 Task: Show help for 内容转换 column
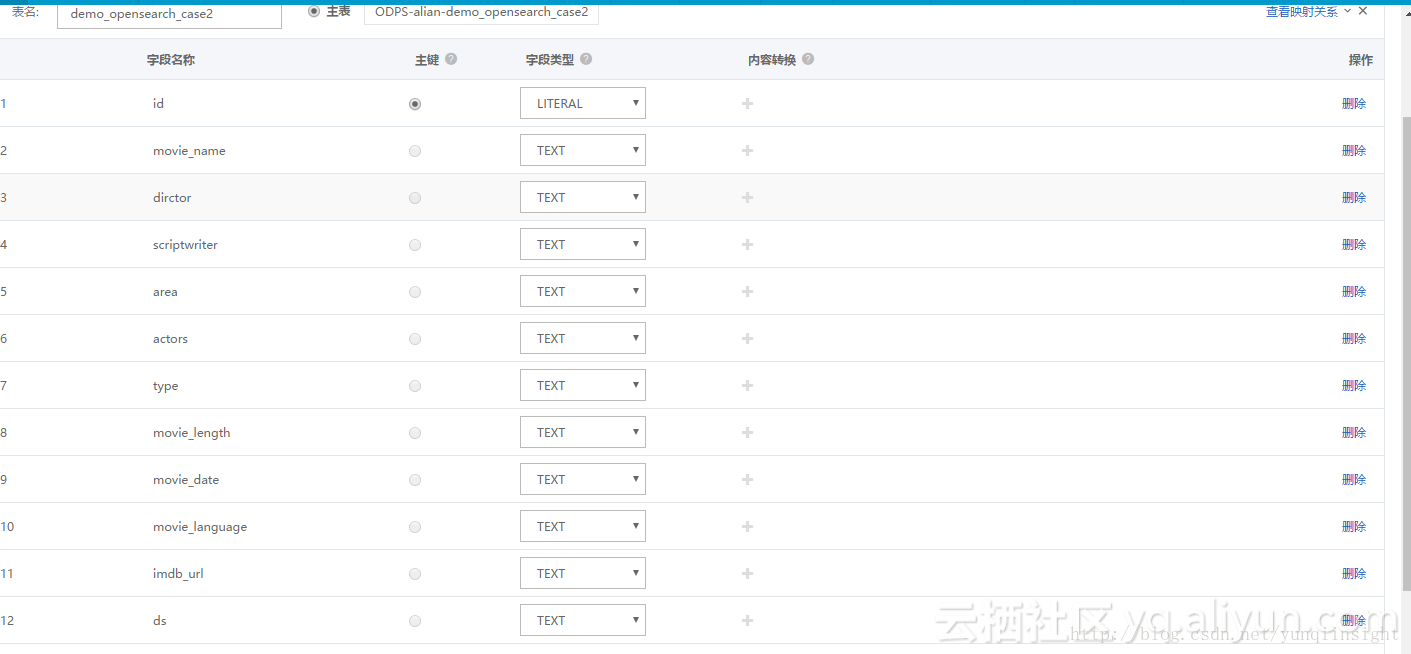pyautogui.click(x=808, y=59)
